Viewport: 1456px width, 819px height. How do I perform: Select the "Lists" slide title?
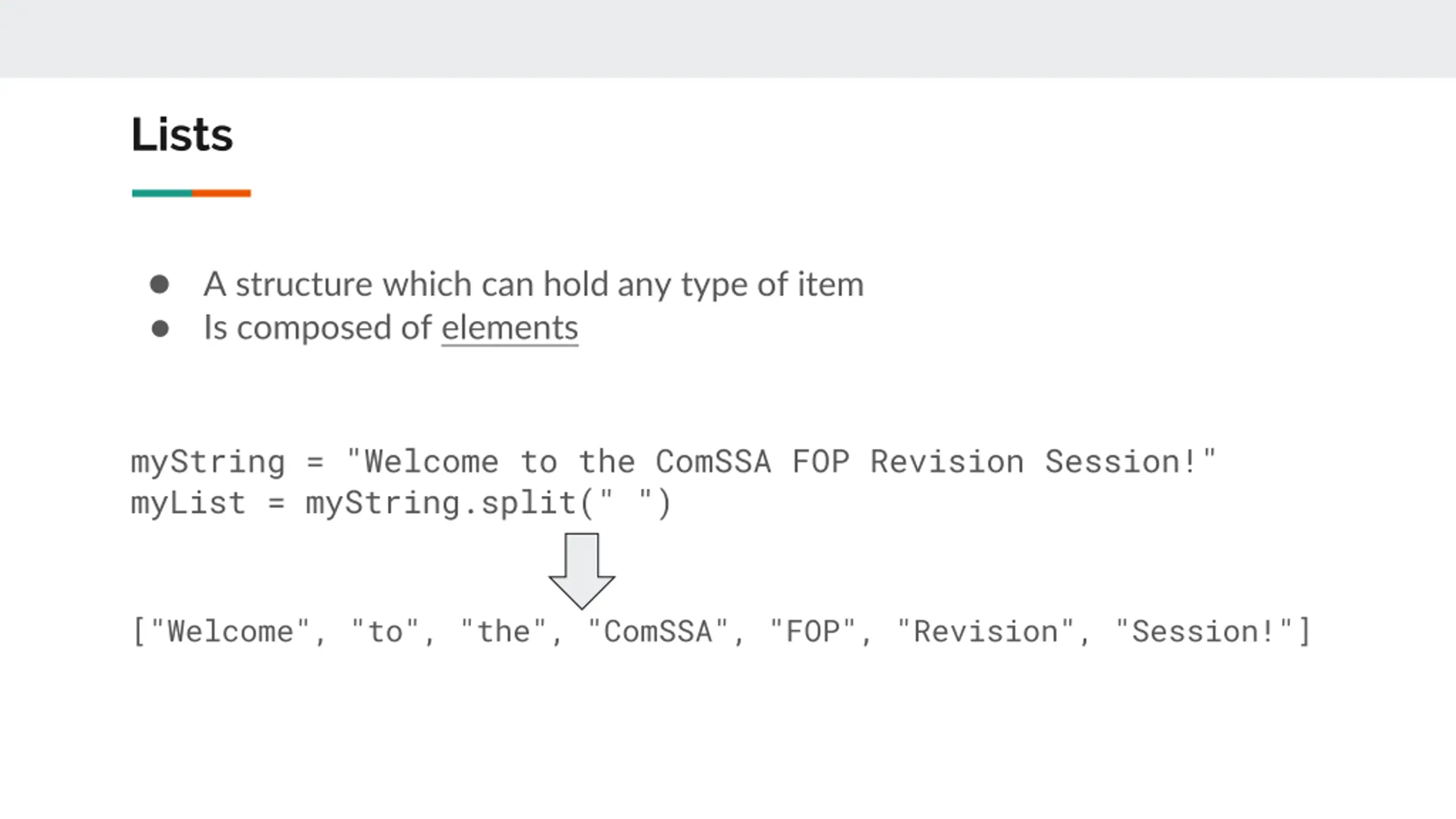pyautogui.click(x=182, y=135)
